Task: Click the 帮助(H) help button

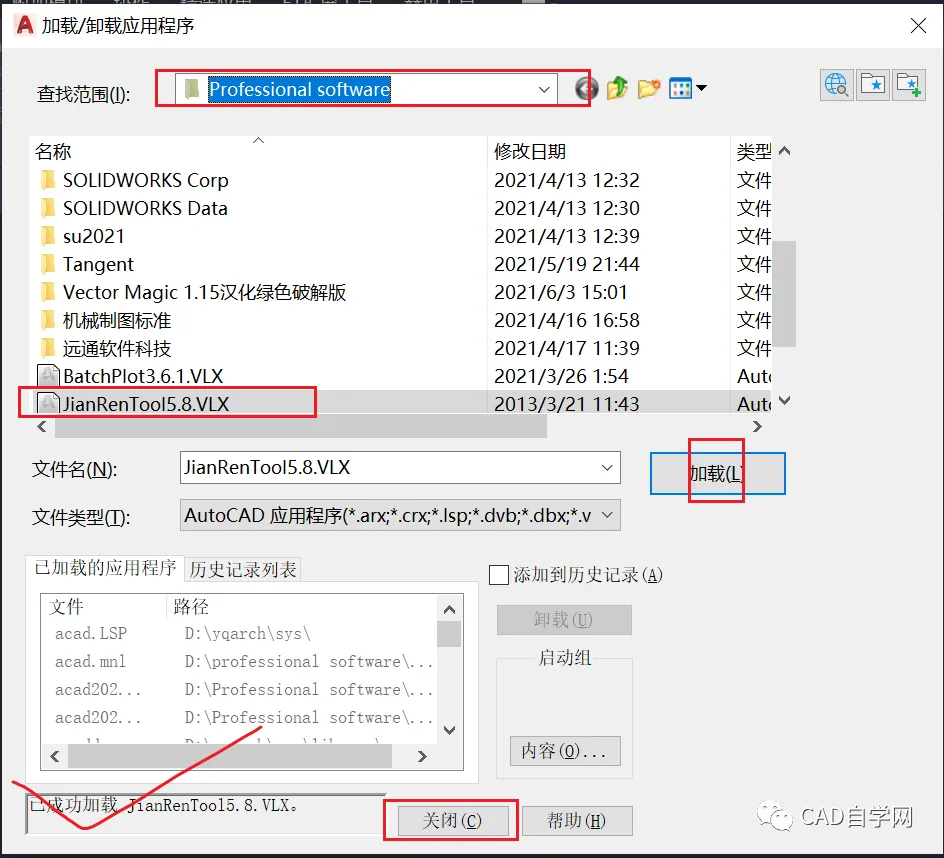Action: click(577, 821)
